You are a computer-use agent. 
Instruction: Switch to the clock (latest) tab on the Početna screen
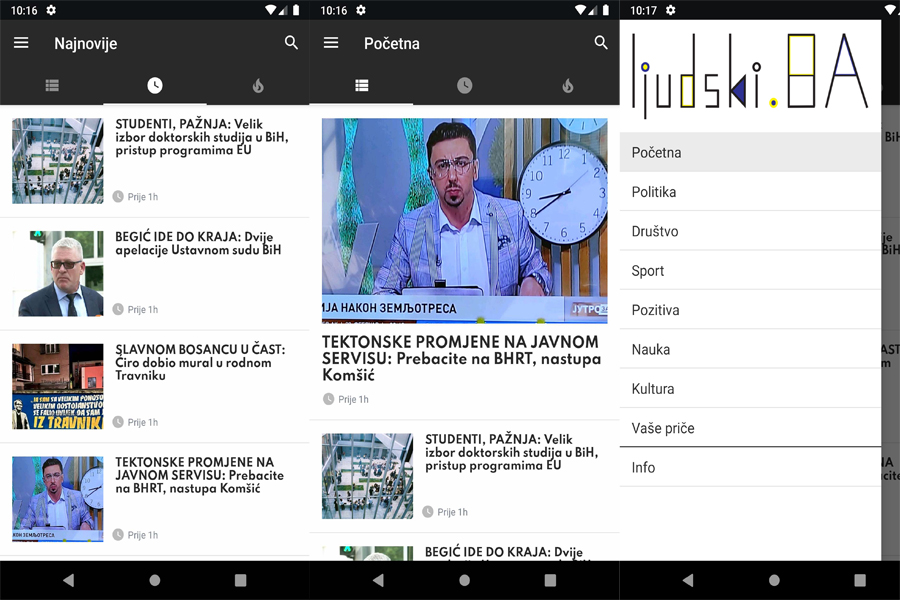465,86
